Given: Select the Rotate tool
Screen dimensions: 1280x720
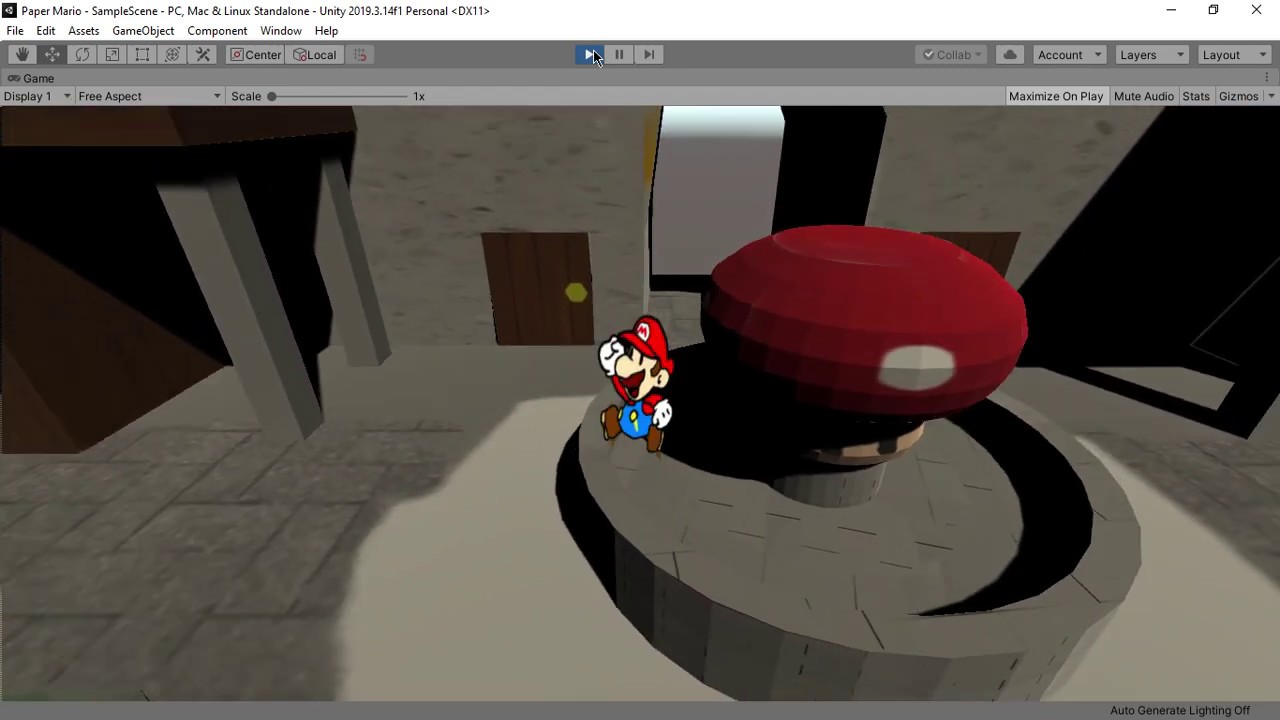Looking at the screenshot, I should point(82,55).
